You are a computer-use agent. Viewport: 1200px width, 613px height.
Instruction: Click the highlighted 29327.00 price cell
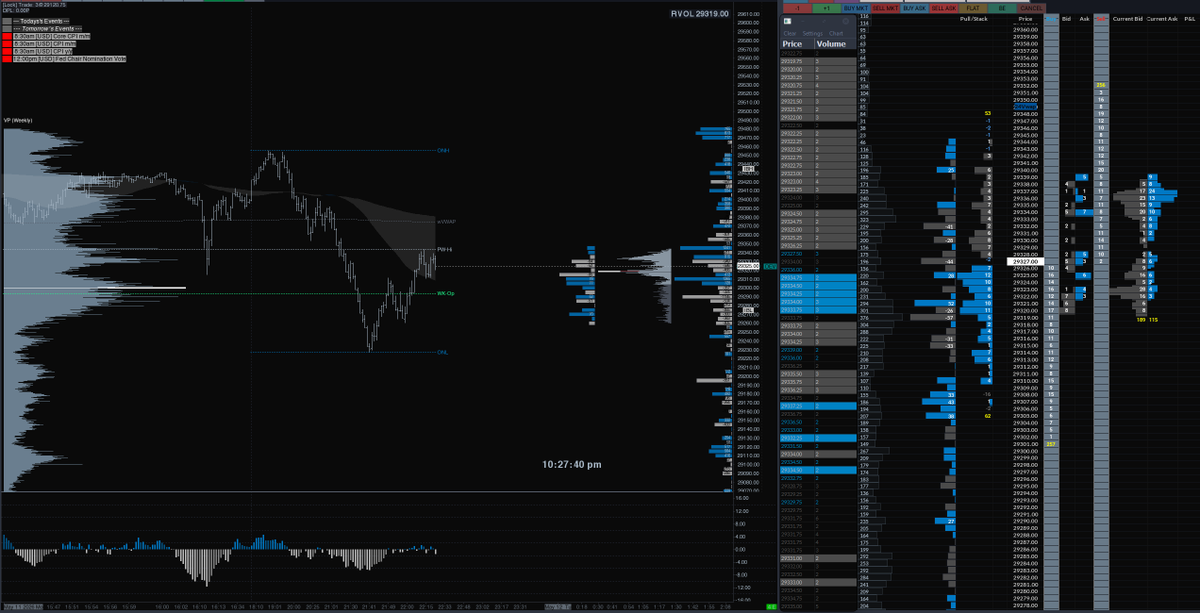point(1025,261)
